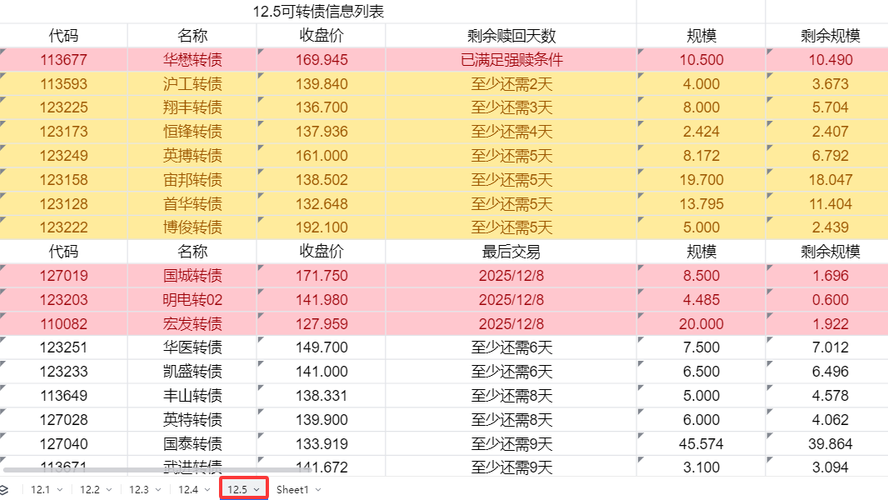Select the 剩余赎回天数 header cell
The height and width of the screenshot is (500, 888).
pos(511,36)
